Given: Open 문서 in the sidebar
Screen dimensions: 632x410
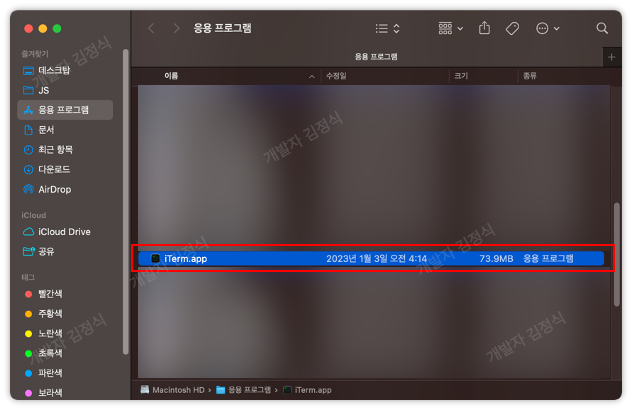Looking at the screenshot, I should [x=65, y=130].
